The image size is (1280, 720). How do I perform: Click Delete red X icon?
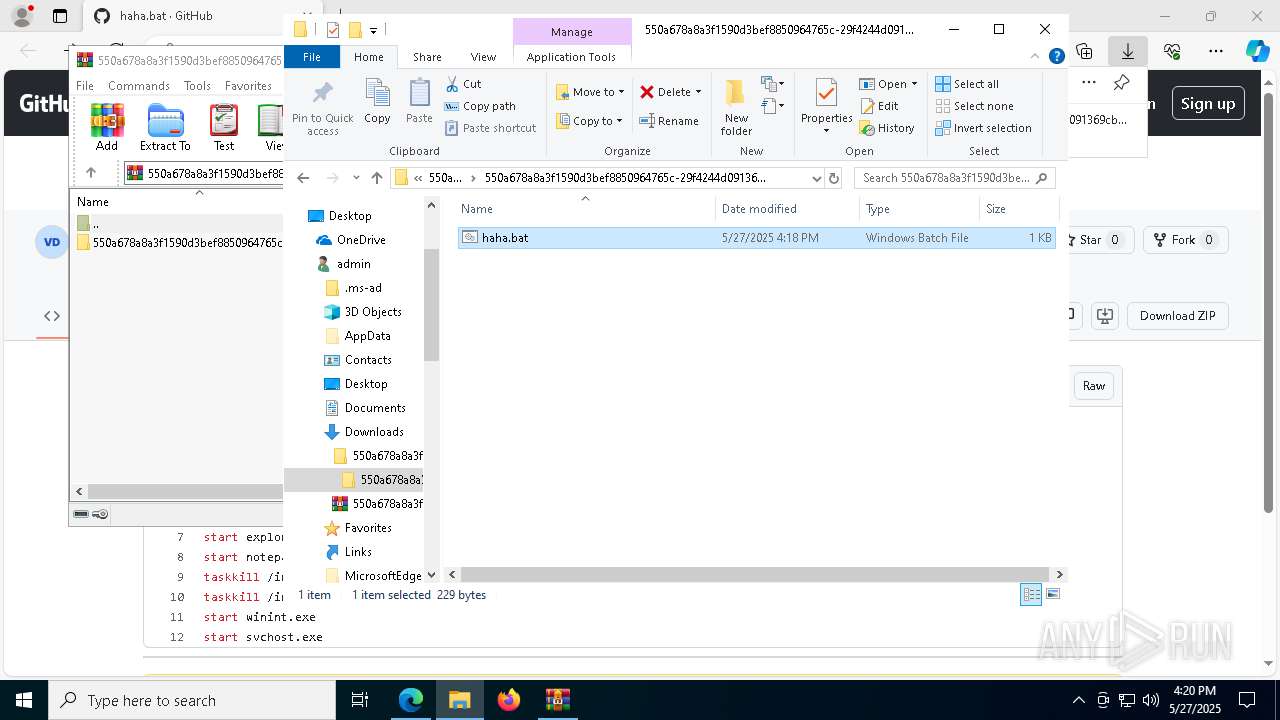pyautogui.click(x=647, y=92)
